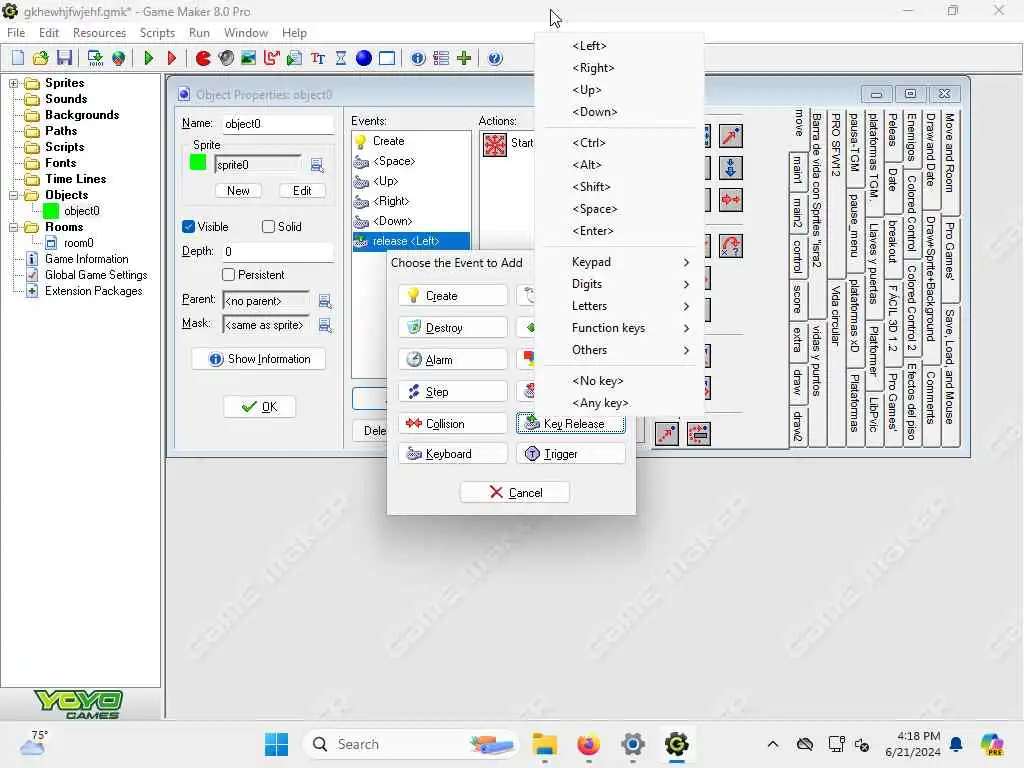Viewport: 1024px width, 768px height.
Task: Create a background using the landscape icon
Action: click(x=248, y=58)
